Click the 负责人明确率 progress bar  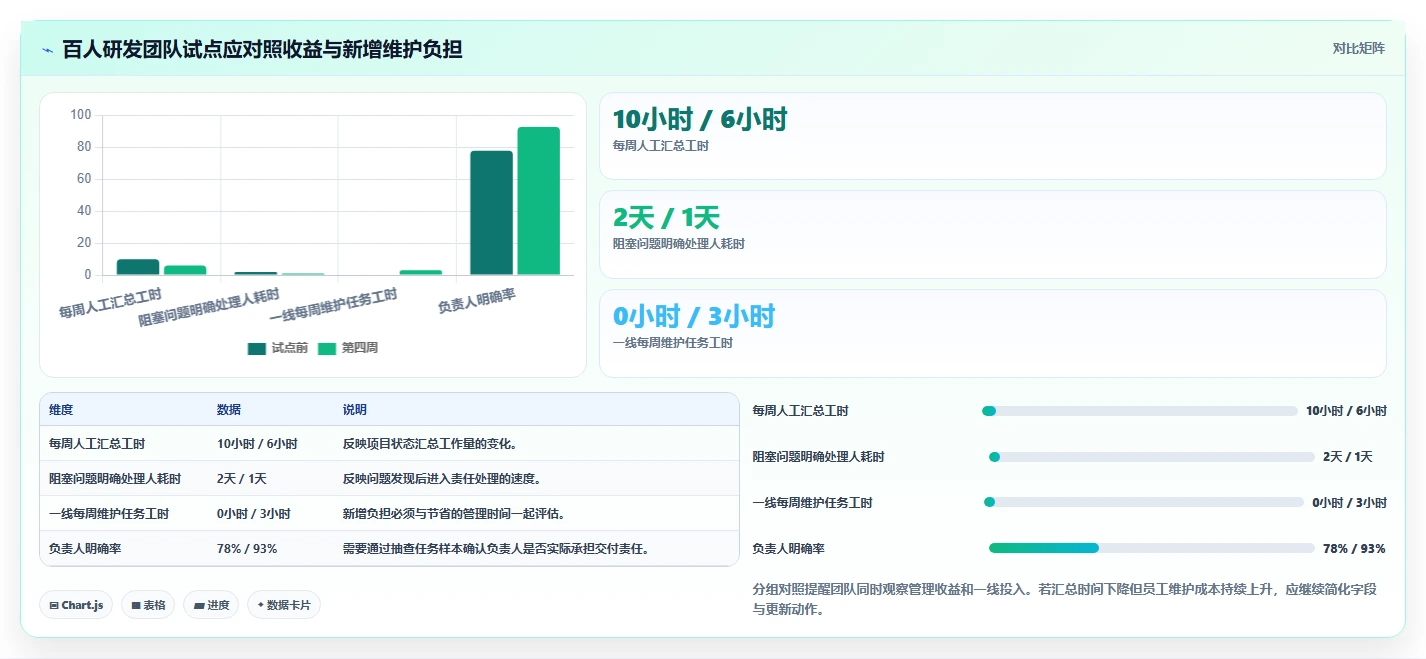coord(1151,548)
